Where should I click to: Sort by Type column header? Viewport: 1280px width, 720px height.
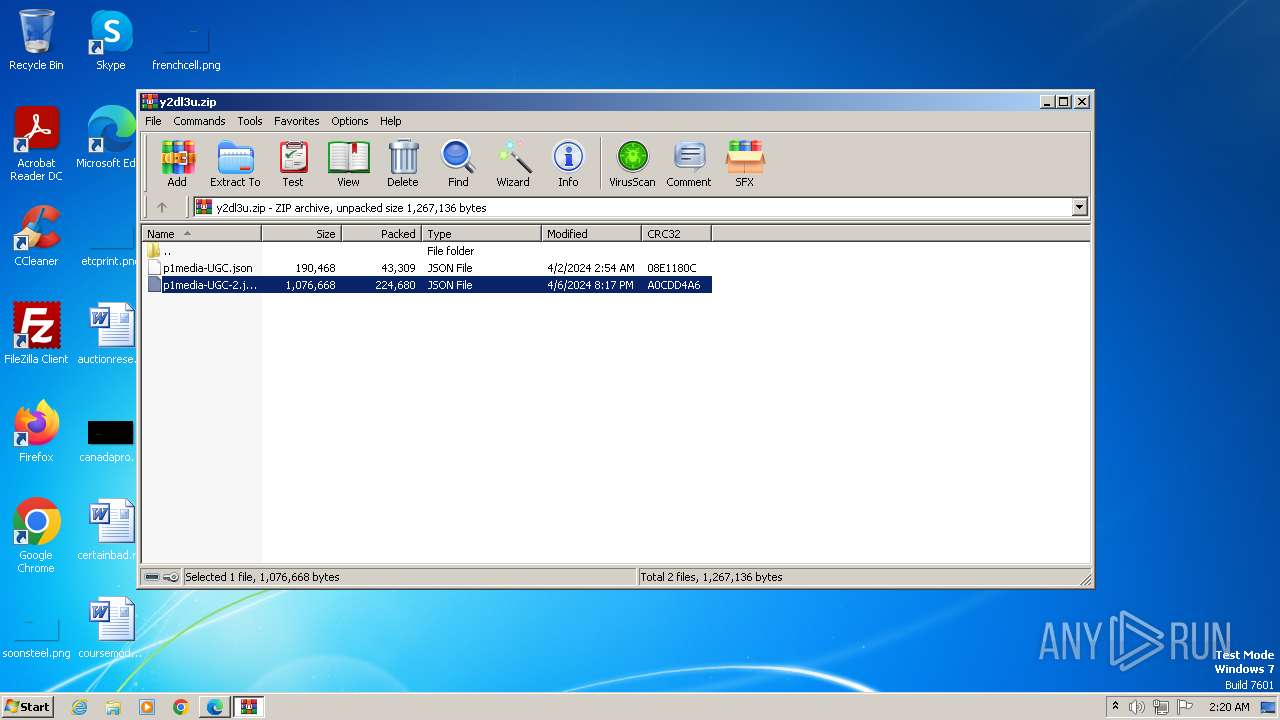[x=482, y=234]
